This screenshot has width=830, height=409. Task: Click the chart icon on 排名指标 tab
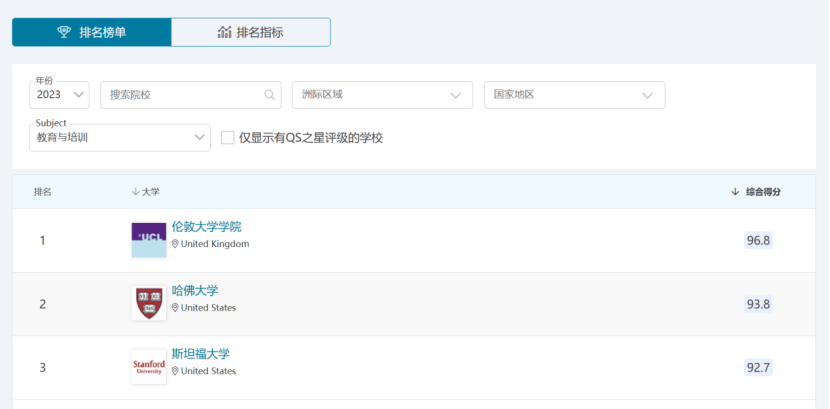[225, 32]
